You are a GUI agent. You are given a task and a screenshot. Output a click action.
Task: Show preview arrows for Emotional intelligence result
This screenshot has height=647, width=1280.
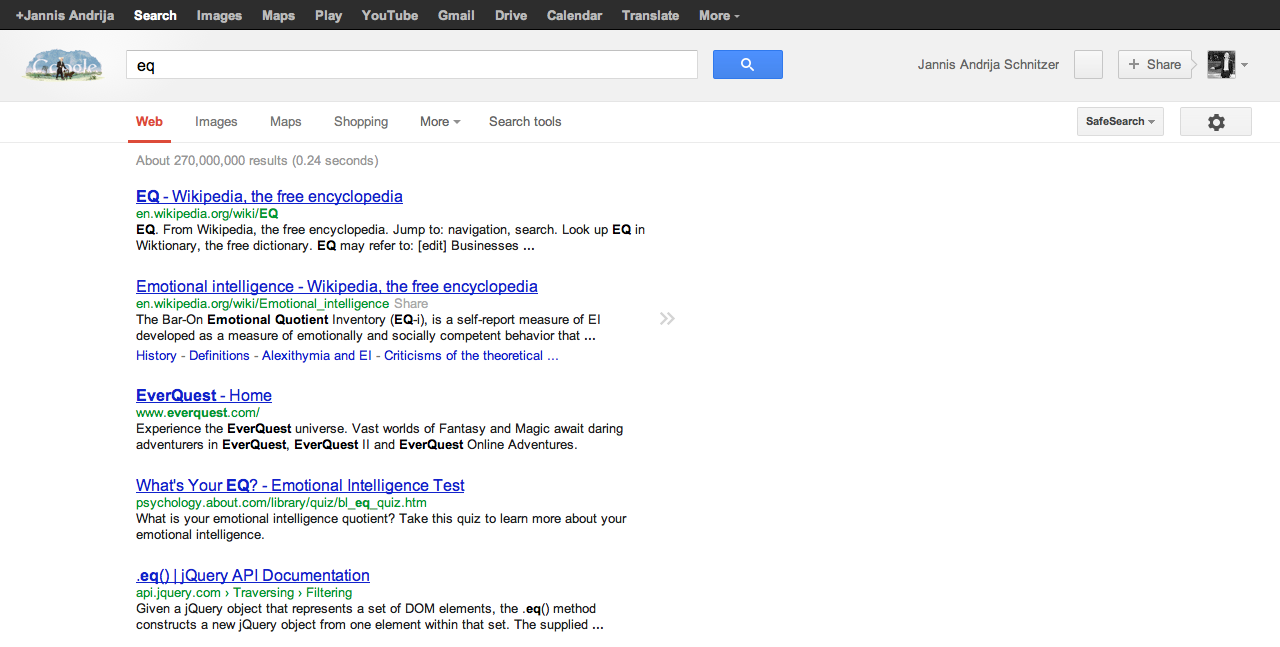click(667, 319)
